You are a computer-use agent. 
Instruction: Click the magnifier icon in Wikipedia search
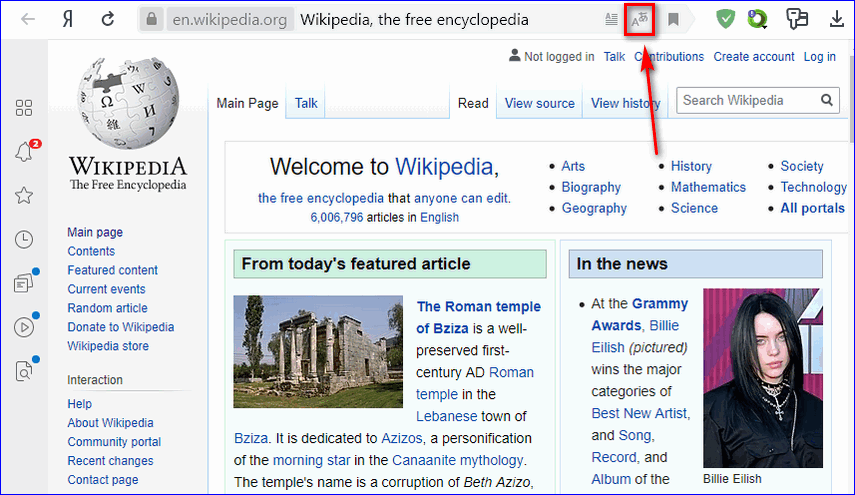tap(827, 100)
